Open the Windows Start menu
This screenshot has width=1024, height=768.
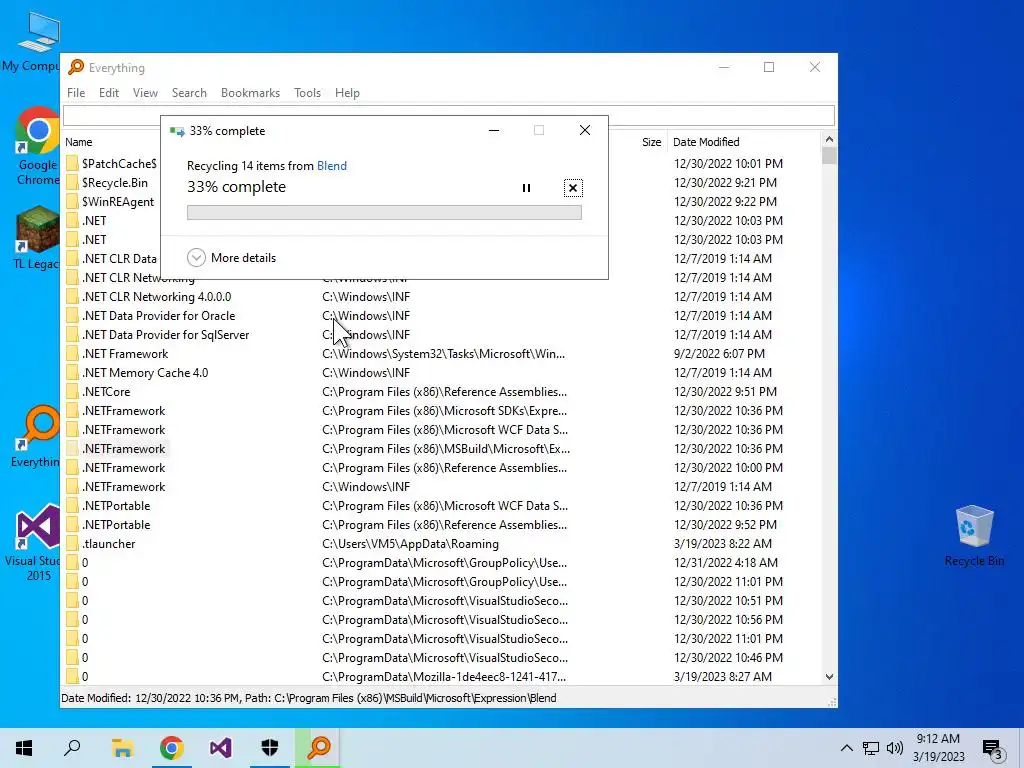[x=24, y=748]
